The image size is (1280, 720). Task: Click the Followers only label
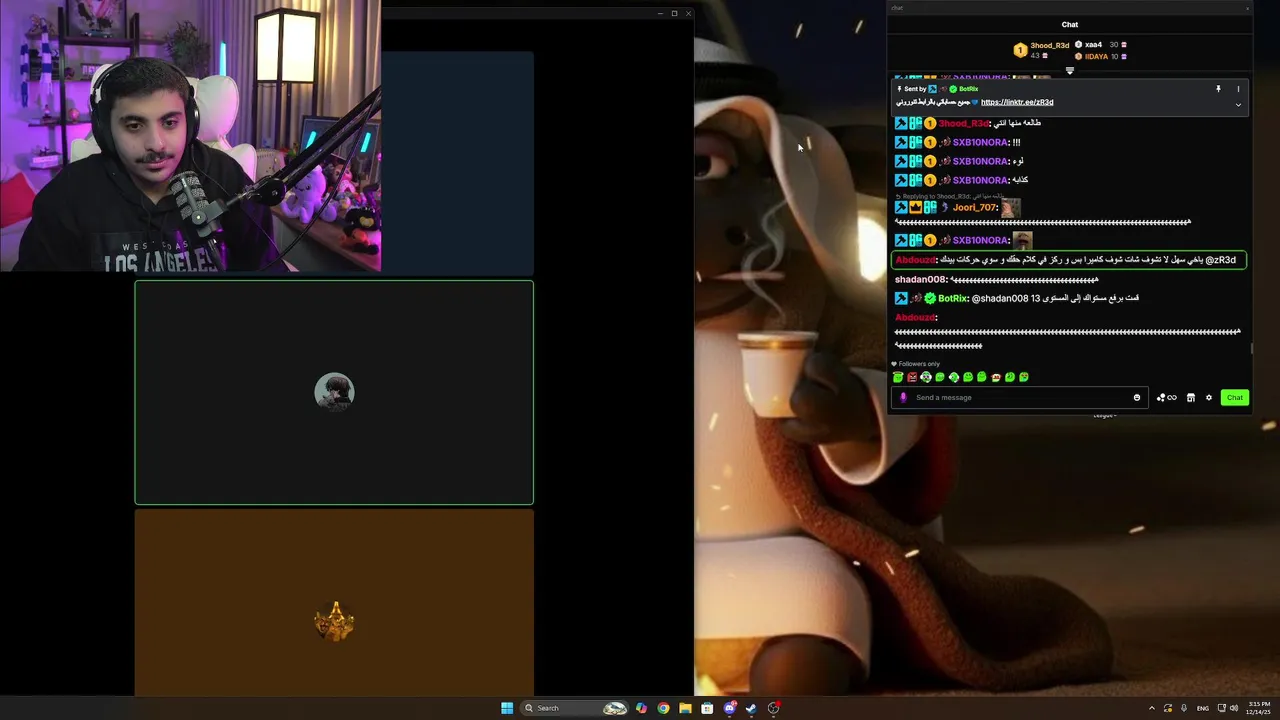pyautogui.click(x=919, y=364)
